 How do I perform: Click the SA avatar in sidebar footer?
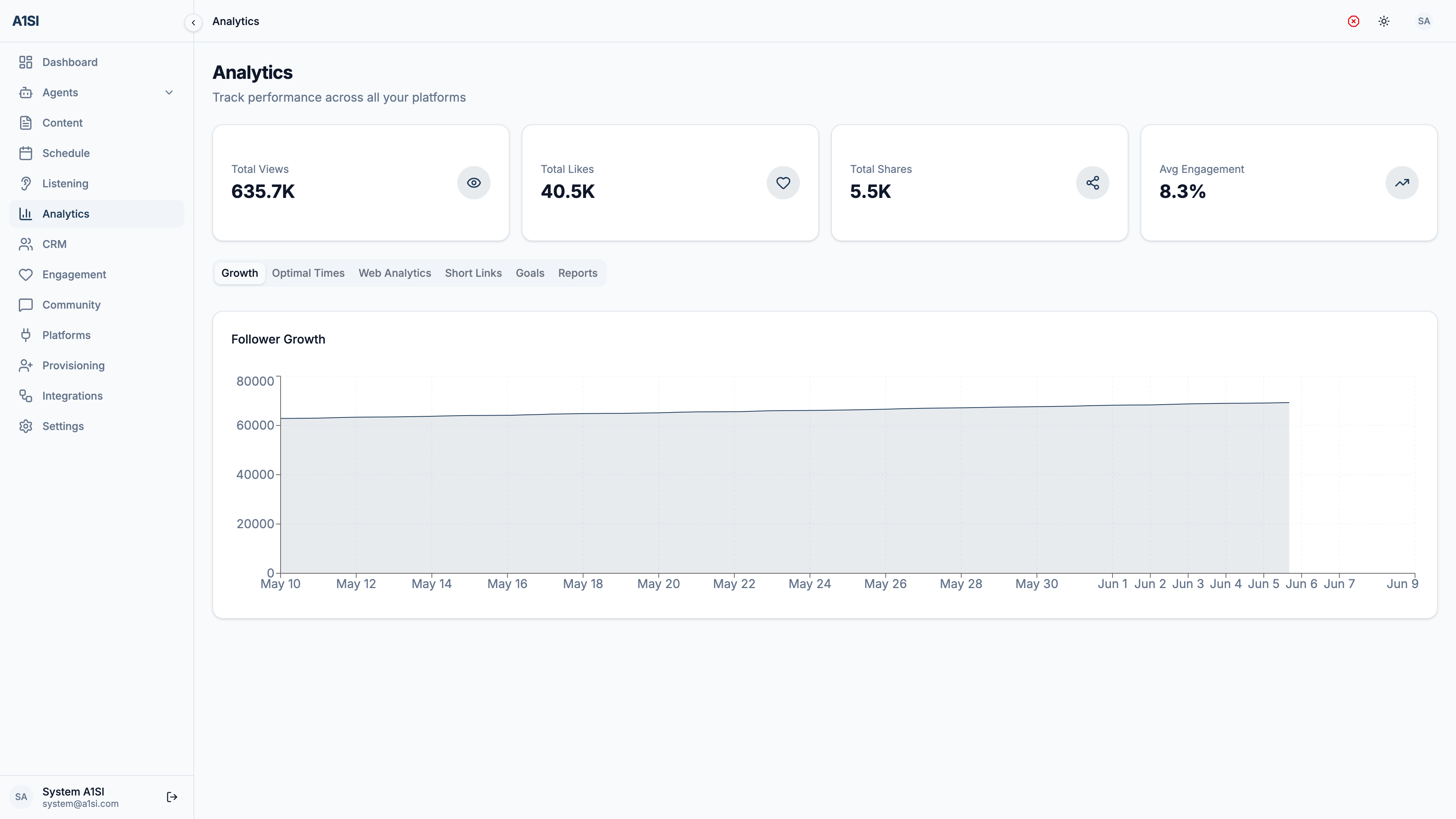tap(21, 797)
